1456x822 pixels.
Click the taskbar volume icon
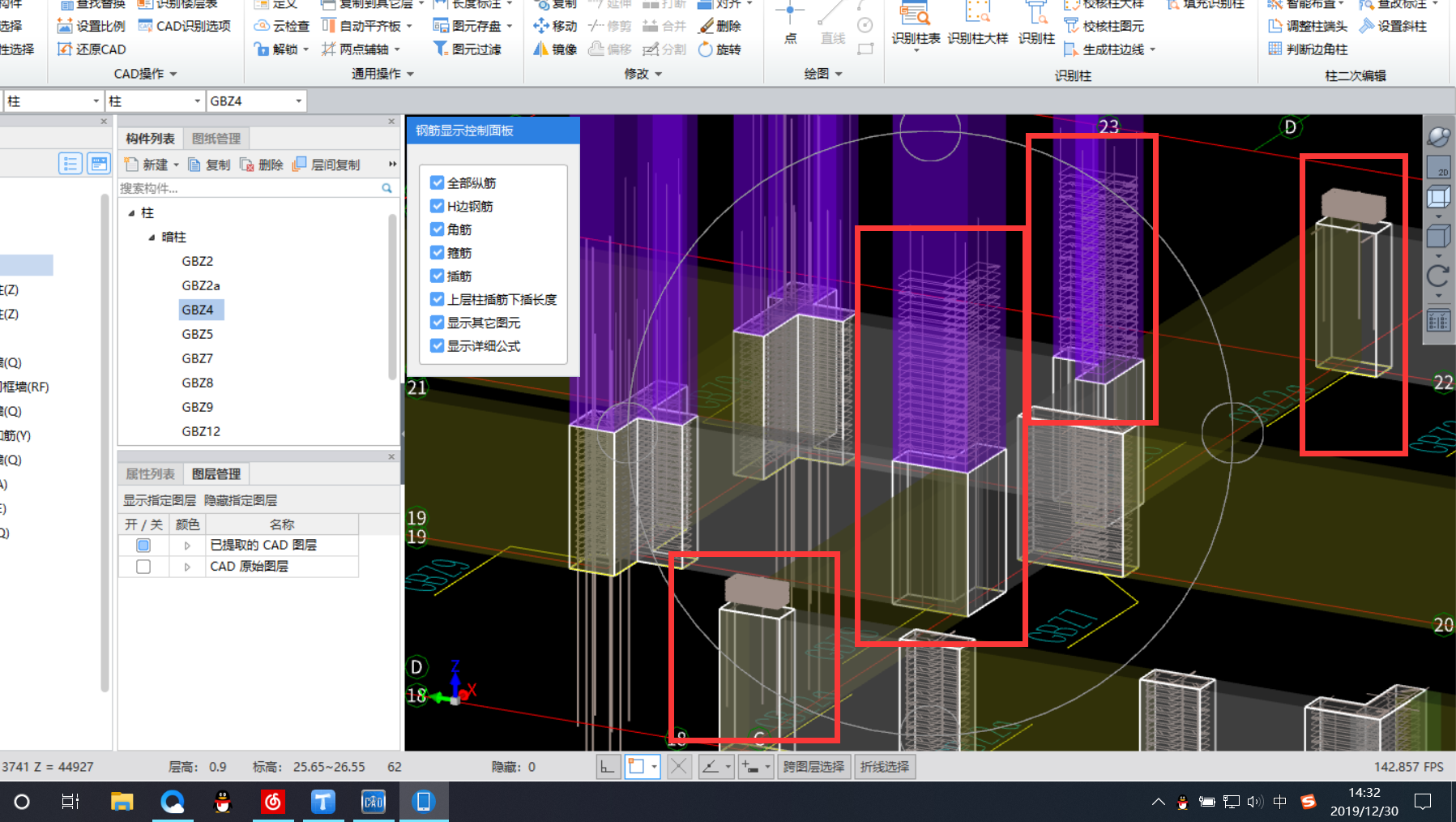(x=1255, y=802)
